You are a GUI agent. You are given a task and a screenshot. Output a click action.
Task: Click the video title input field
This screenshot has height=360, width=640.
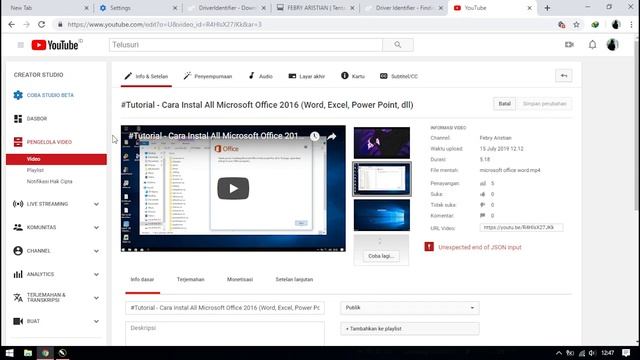(225, 308)
